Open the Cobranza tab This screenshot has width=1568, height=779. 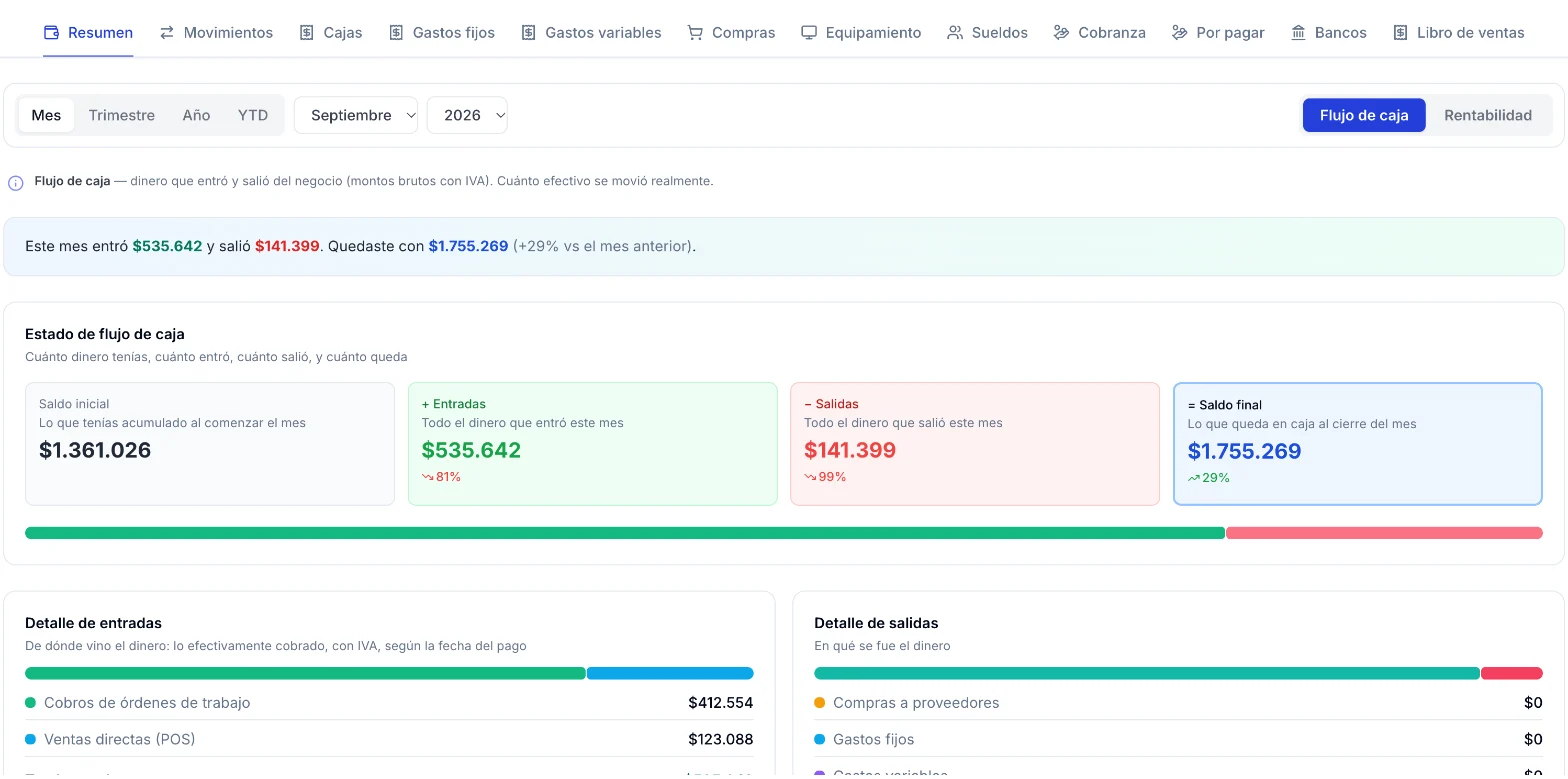(x=1100, y=32)
